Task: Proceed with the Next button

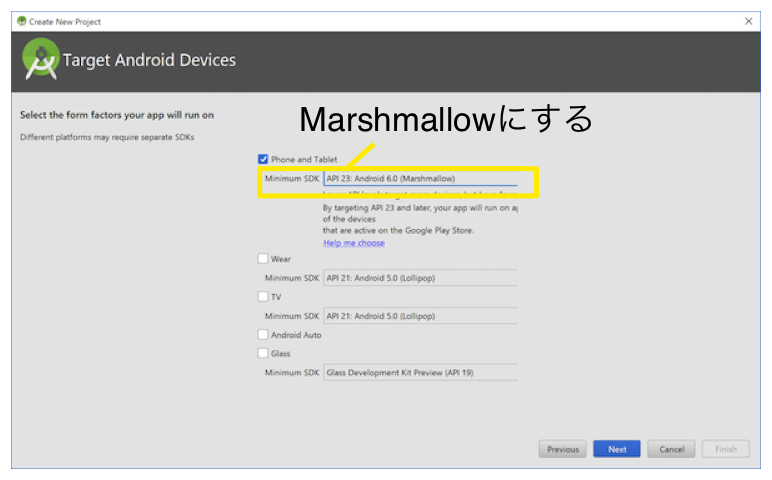Action: [617, 449]
